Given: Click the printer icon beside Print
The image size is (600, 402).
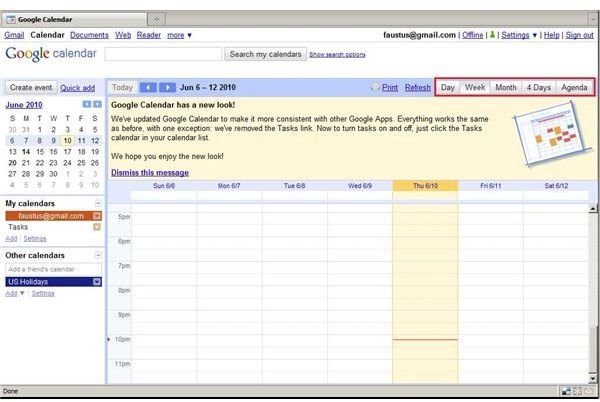Looking at the screenshot, I should click(x=375, y=87).
